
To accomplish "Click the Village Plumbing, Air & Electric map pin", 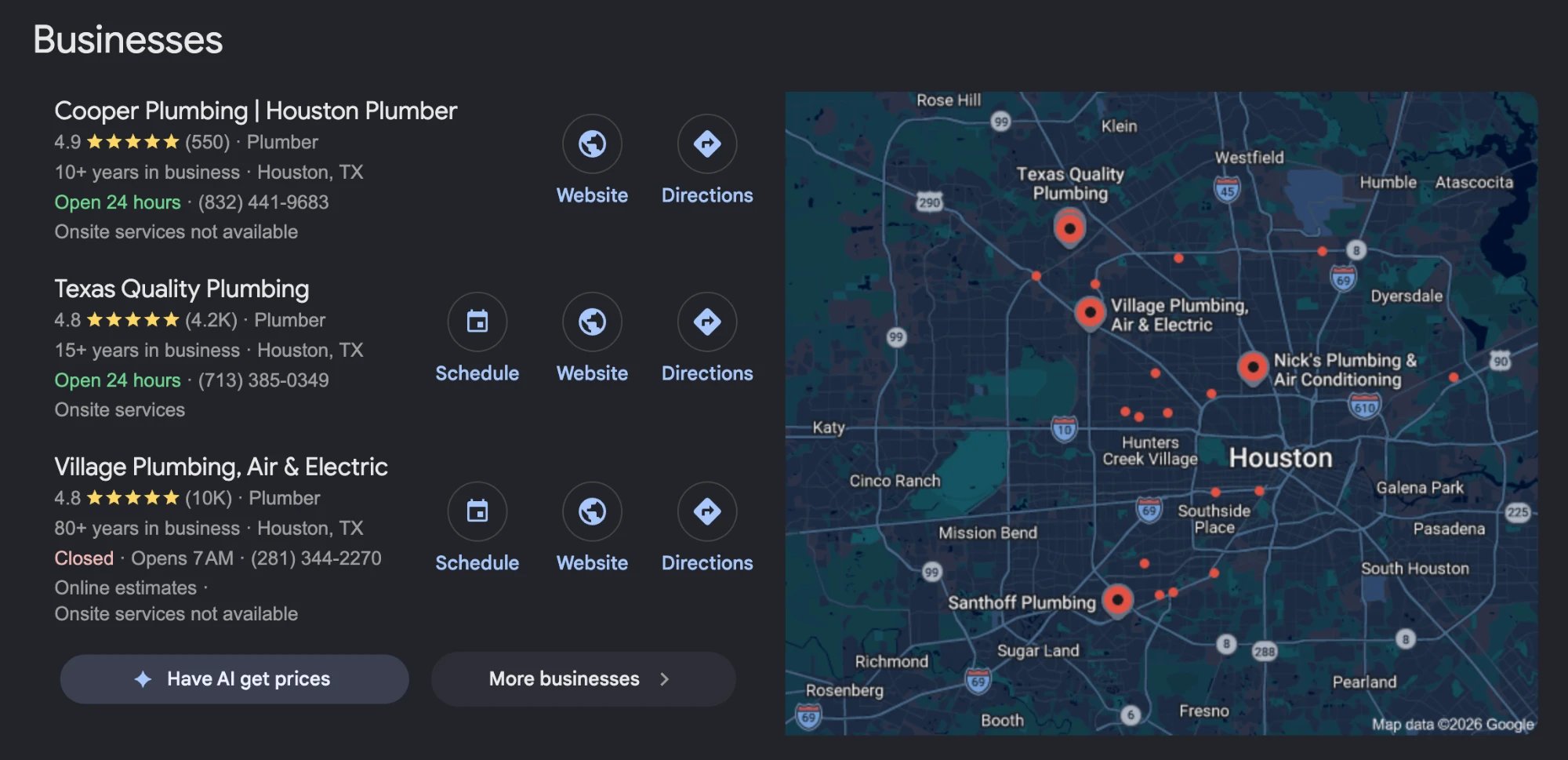I will (x=1090, y=313).
